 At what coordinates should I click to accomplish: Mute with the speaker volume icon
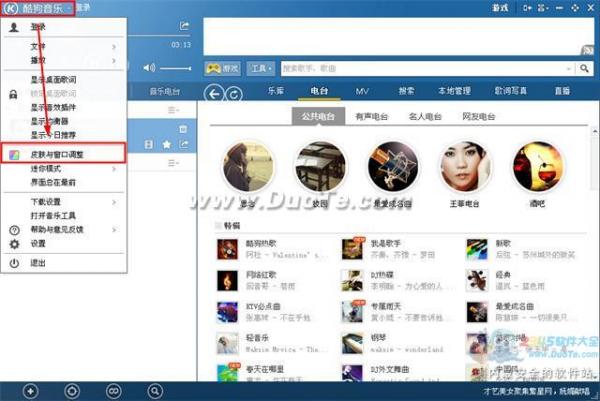pos(149,68)
